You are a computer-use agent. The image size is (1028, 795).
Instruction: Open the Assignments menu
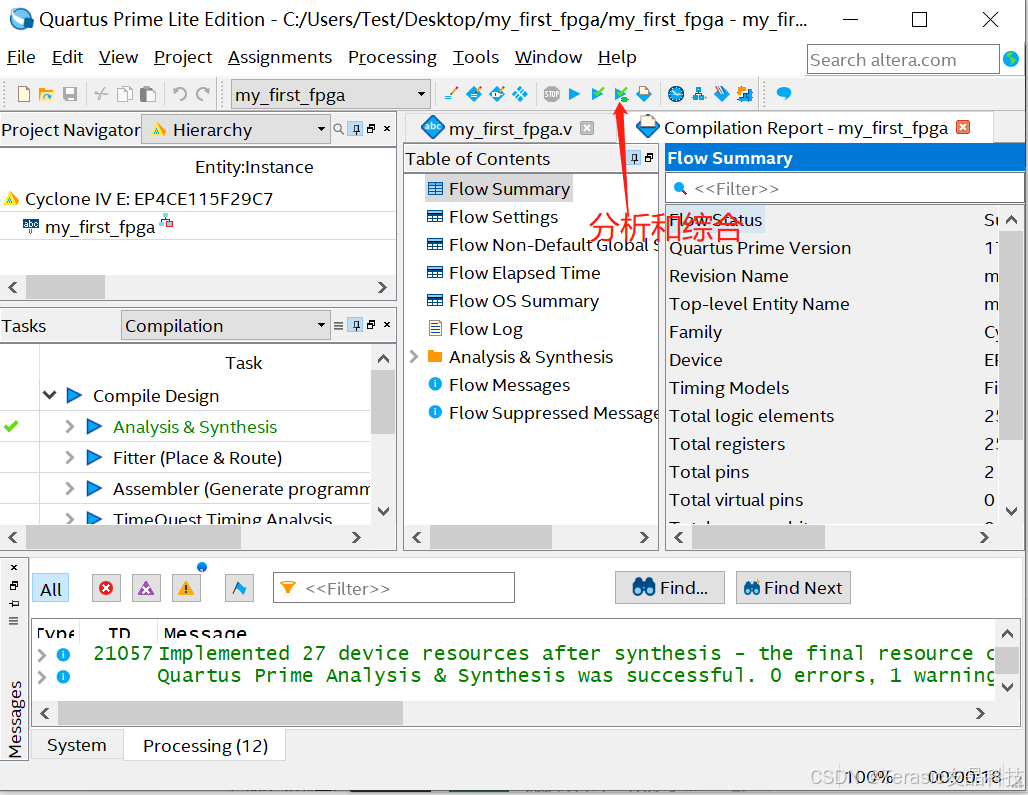(279, 58)
